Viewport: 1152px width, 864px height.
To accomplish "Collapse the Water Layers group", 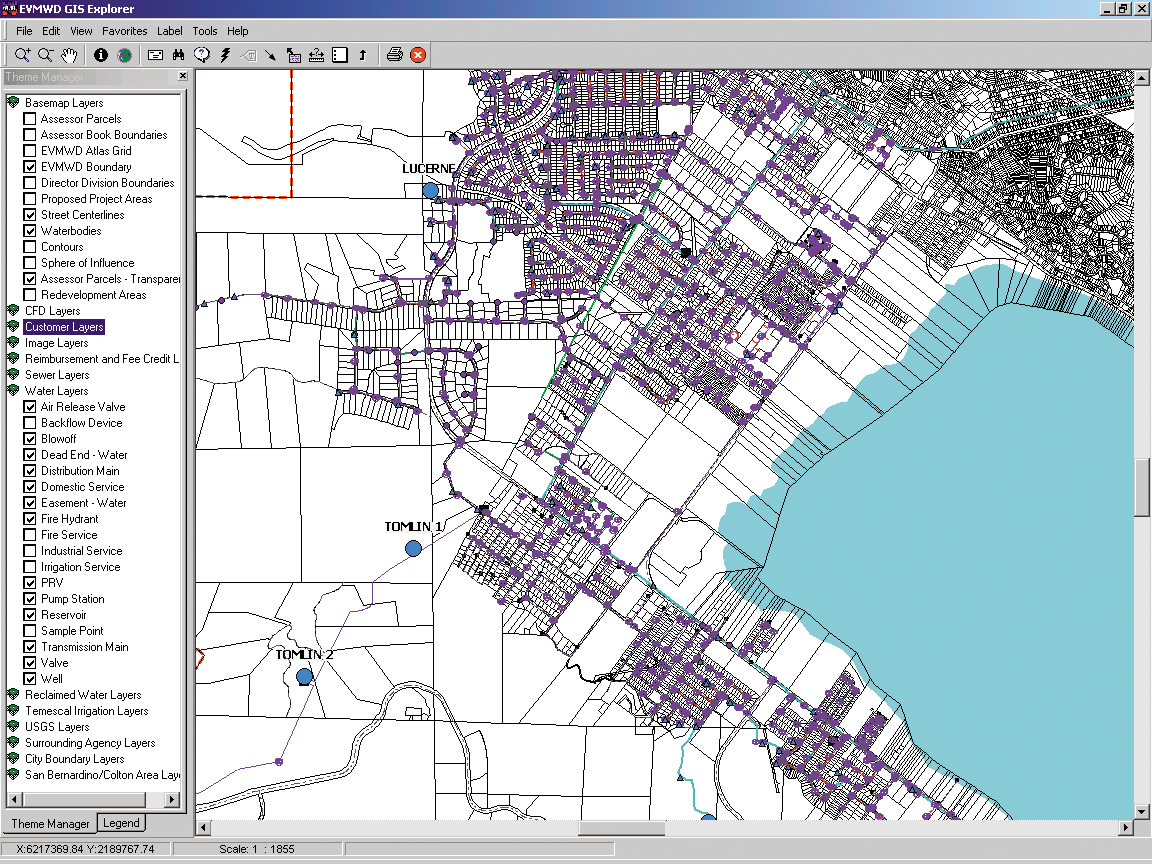I will (13, 391).
